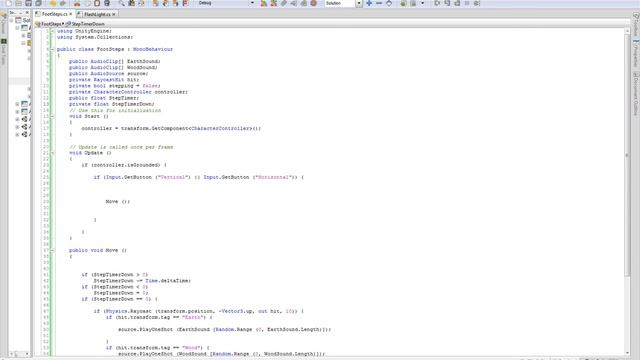
Task: Open the Document Outline side panel
Action: 636,94
